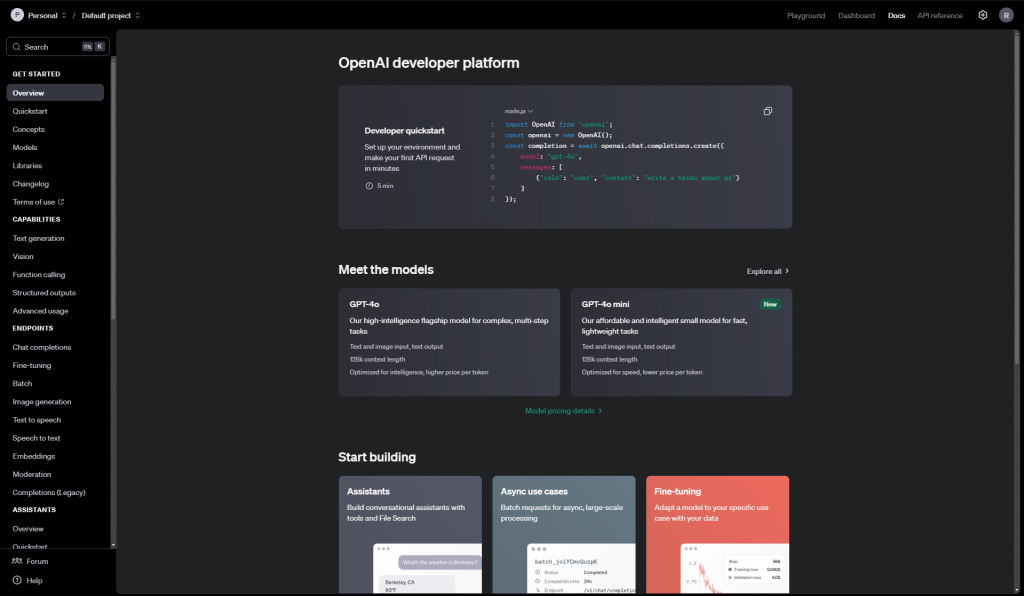Screen dimensions: 1024x596
Task: Go to the Playground tab
Action: click(805, 16)
